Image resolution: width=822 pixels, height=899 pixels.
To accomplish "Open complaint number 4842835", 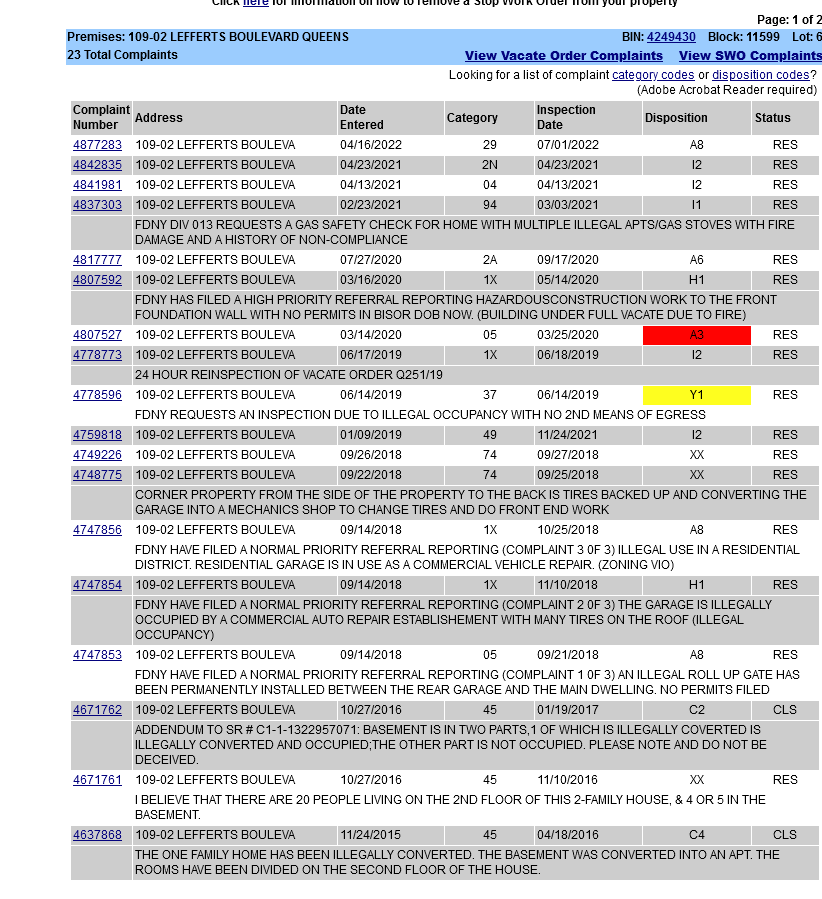I will click(x=97, y=165).
